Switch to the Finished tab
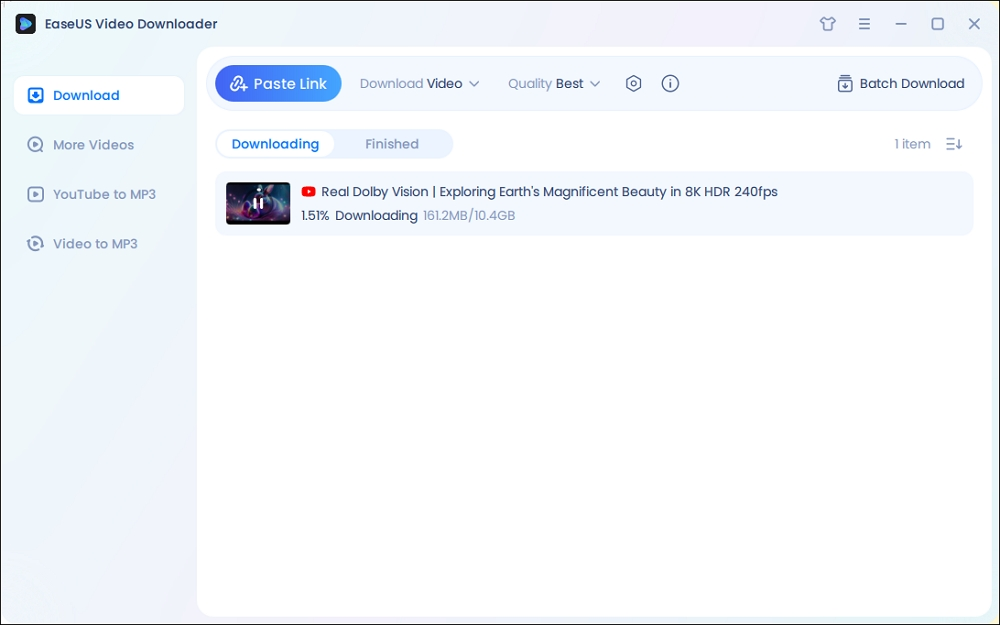Screen dimensions: 1000x625 pos(391,143)
